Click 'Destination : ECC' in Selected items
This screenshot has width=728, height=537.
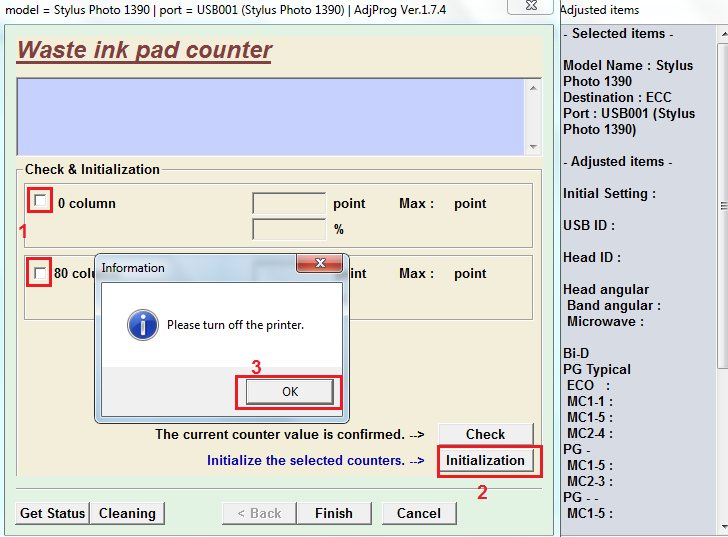click(617, 97)
